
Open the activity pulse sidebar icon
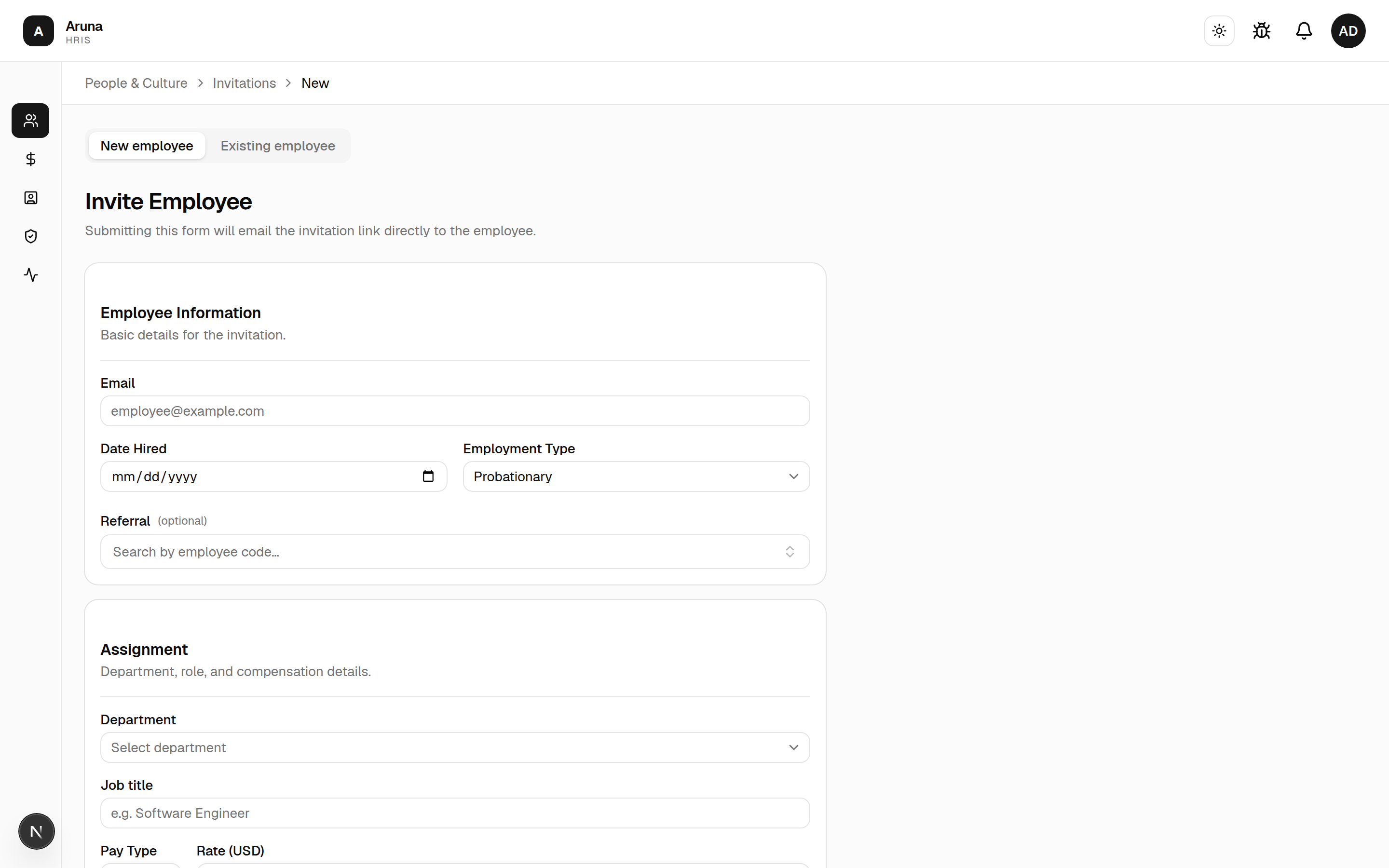tap(30, 275)
